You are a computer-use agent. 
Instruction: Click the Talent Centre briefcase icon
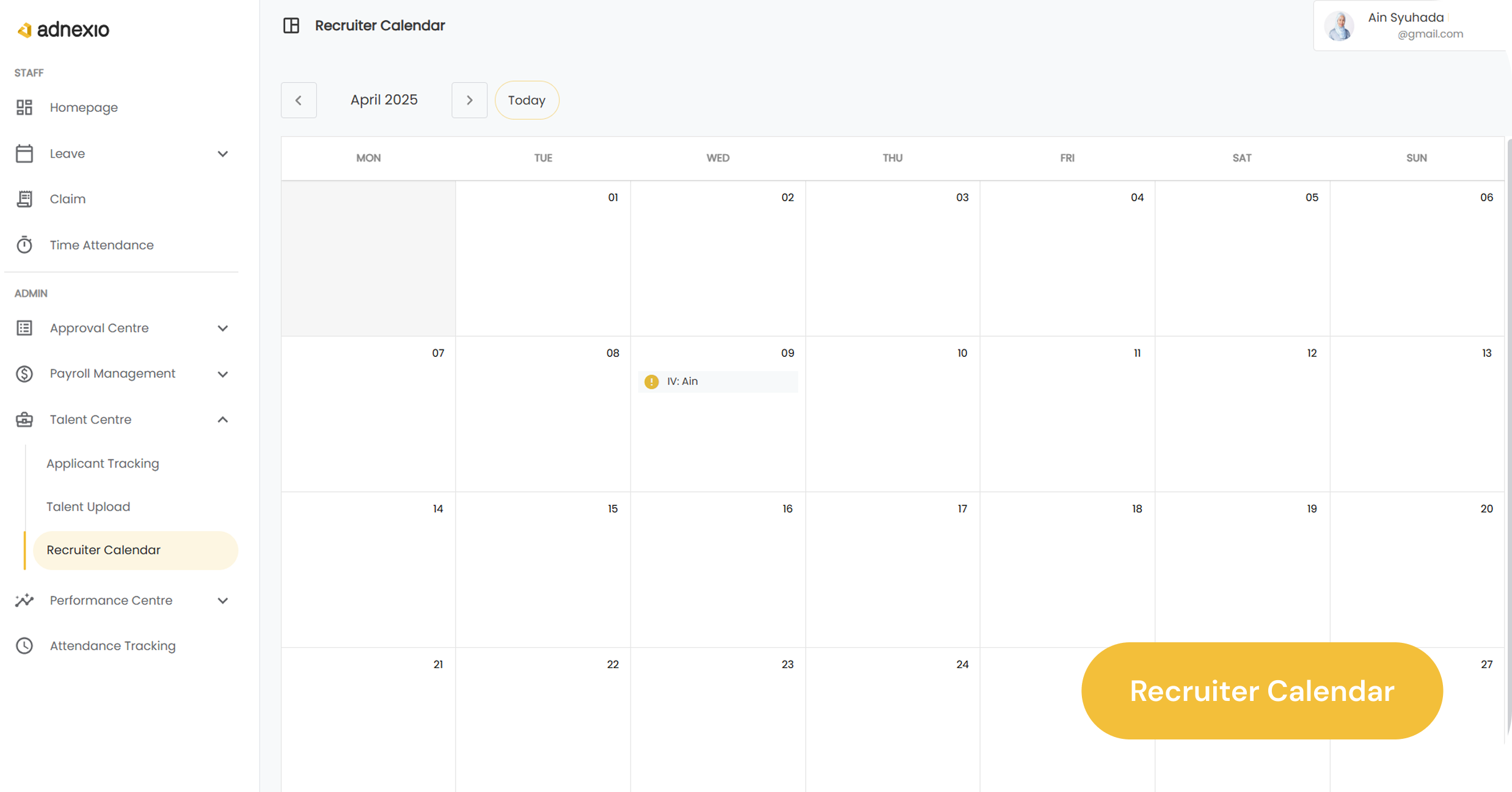(24, 420)
